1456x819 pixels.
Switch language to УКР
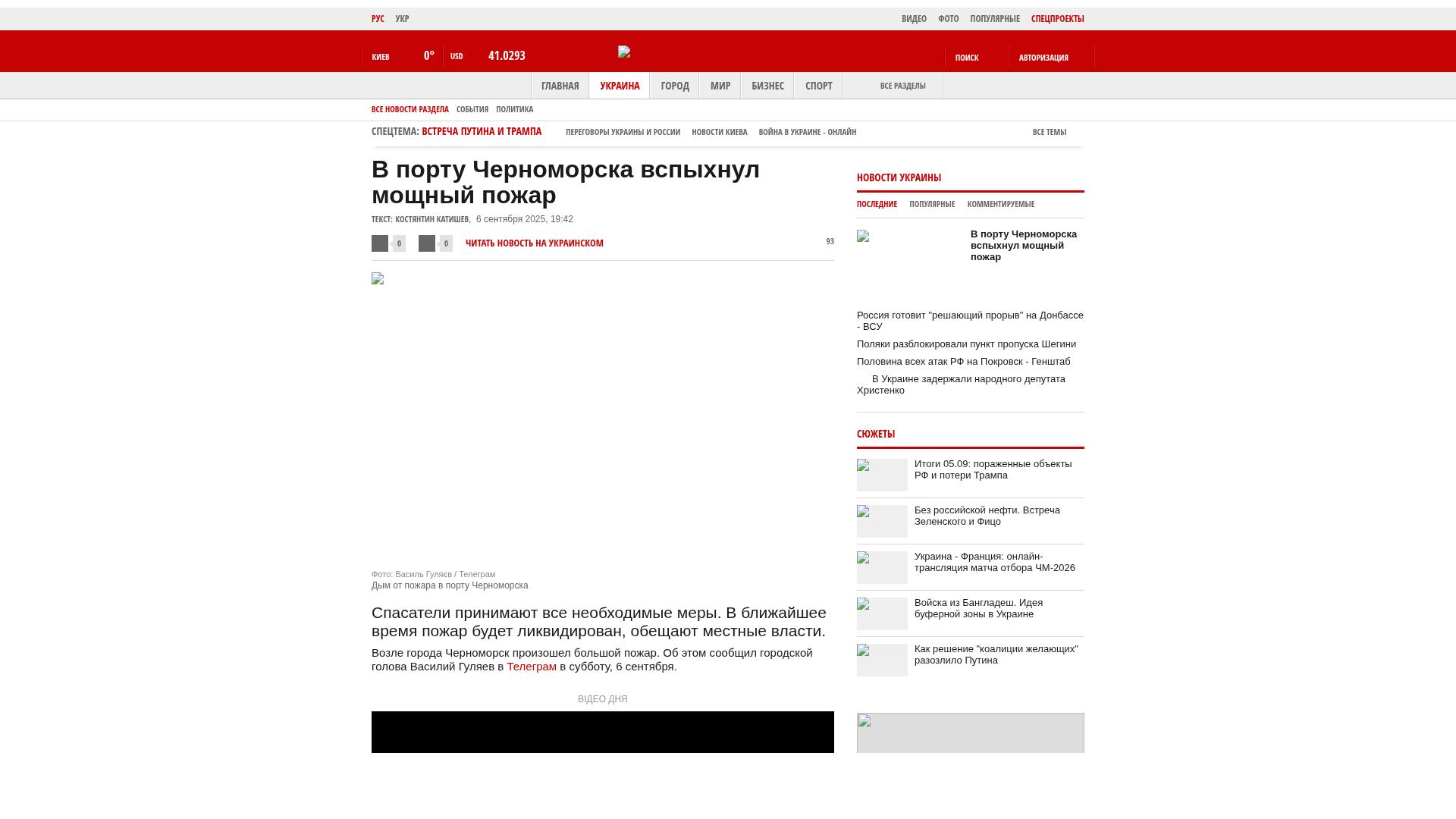point(402,19)
